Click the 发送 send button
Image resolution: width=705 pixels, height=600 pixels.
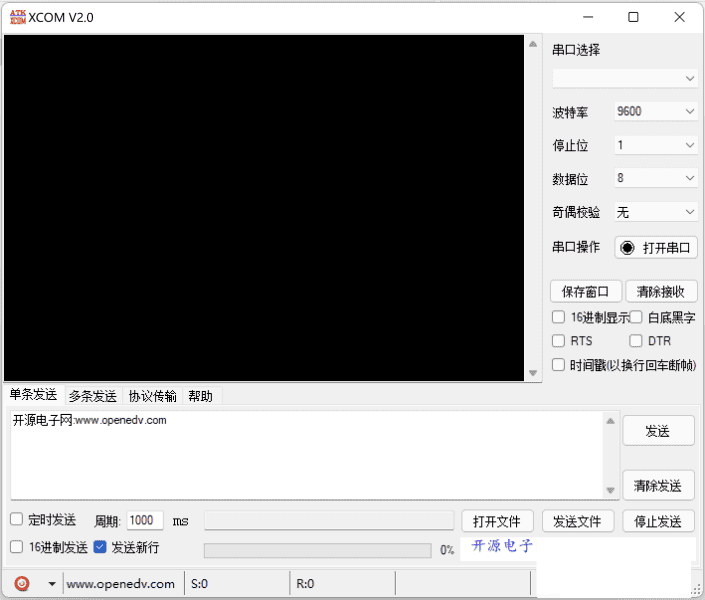(658, 431)
